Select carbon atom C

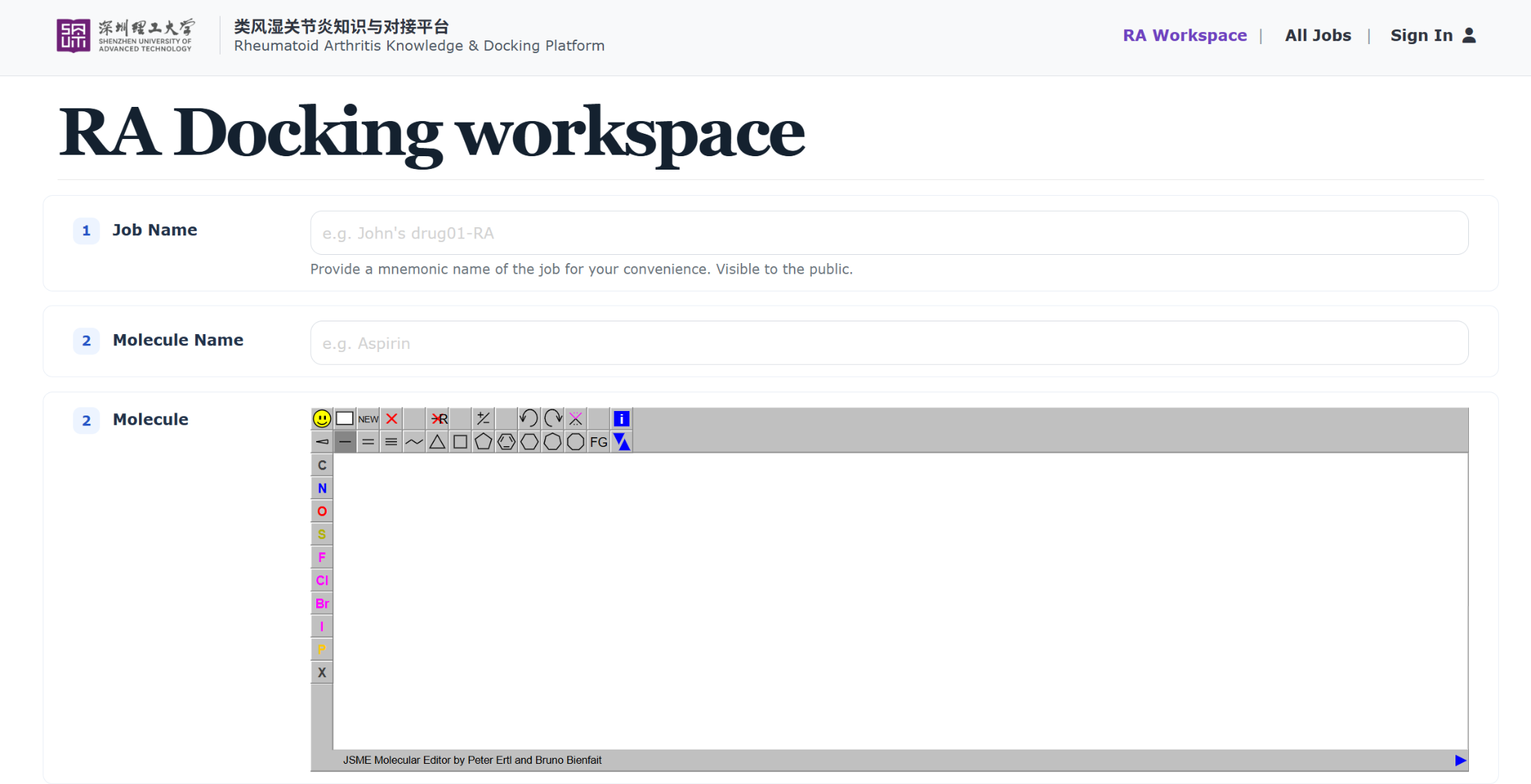tap(322, 465)
